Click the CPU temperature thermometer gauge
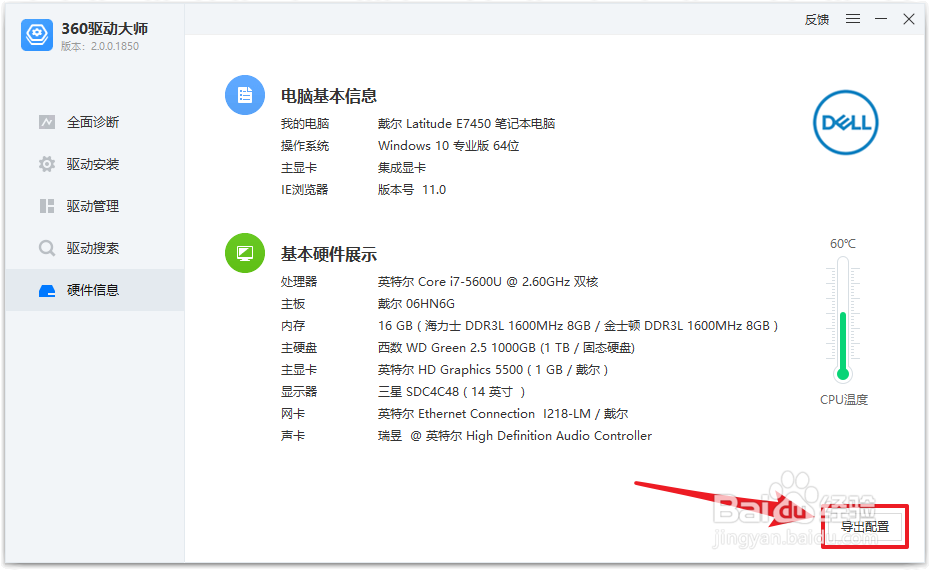This screenshot has height=570, width=930. (x=843, y=319)
